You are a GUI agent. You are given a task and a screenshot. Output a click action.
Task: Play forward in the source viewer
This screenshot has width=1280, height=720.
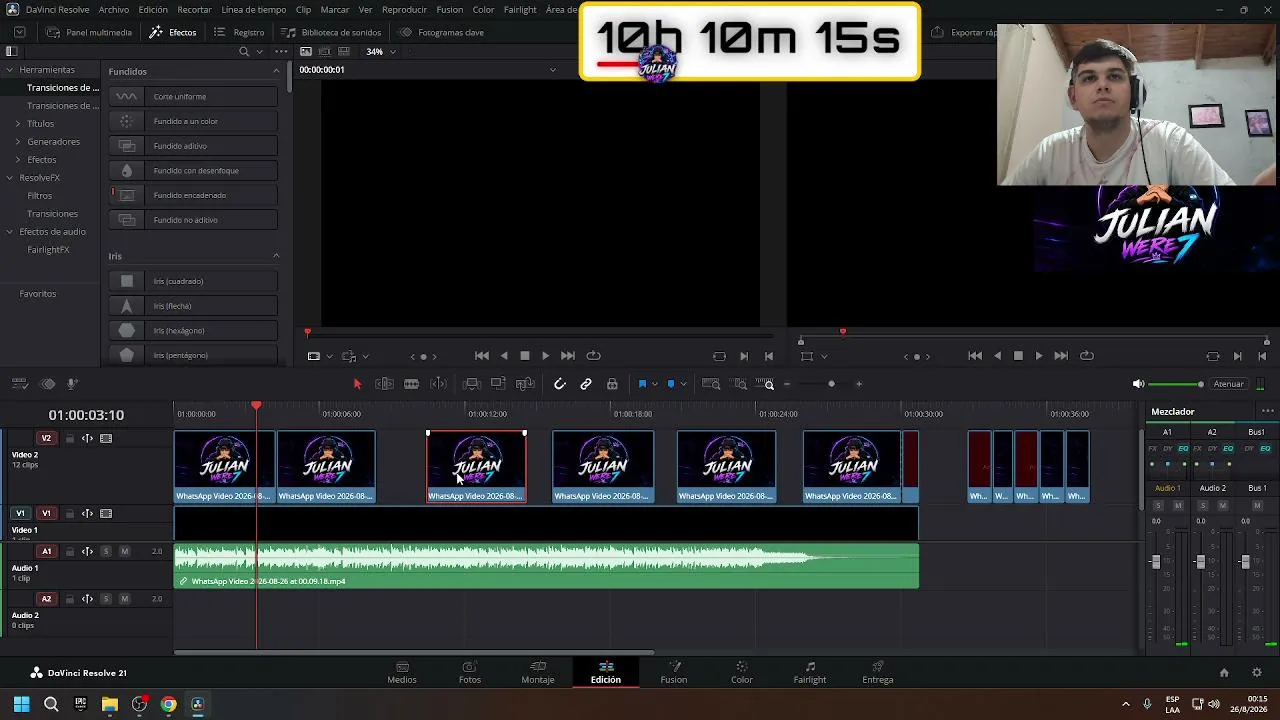[545, 356]
